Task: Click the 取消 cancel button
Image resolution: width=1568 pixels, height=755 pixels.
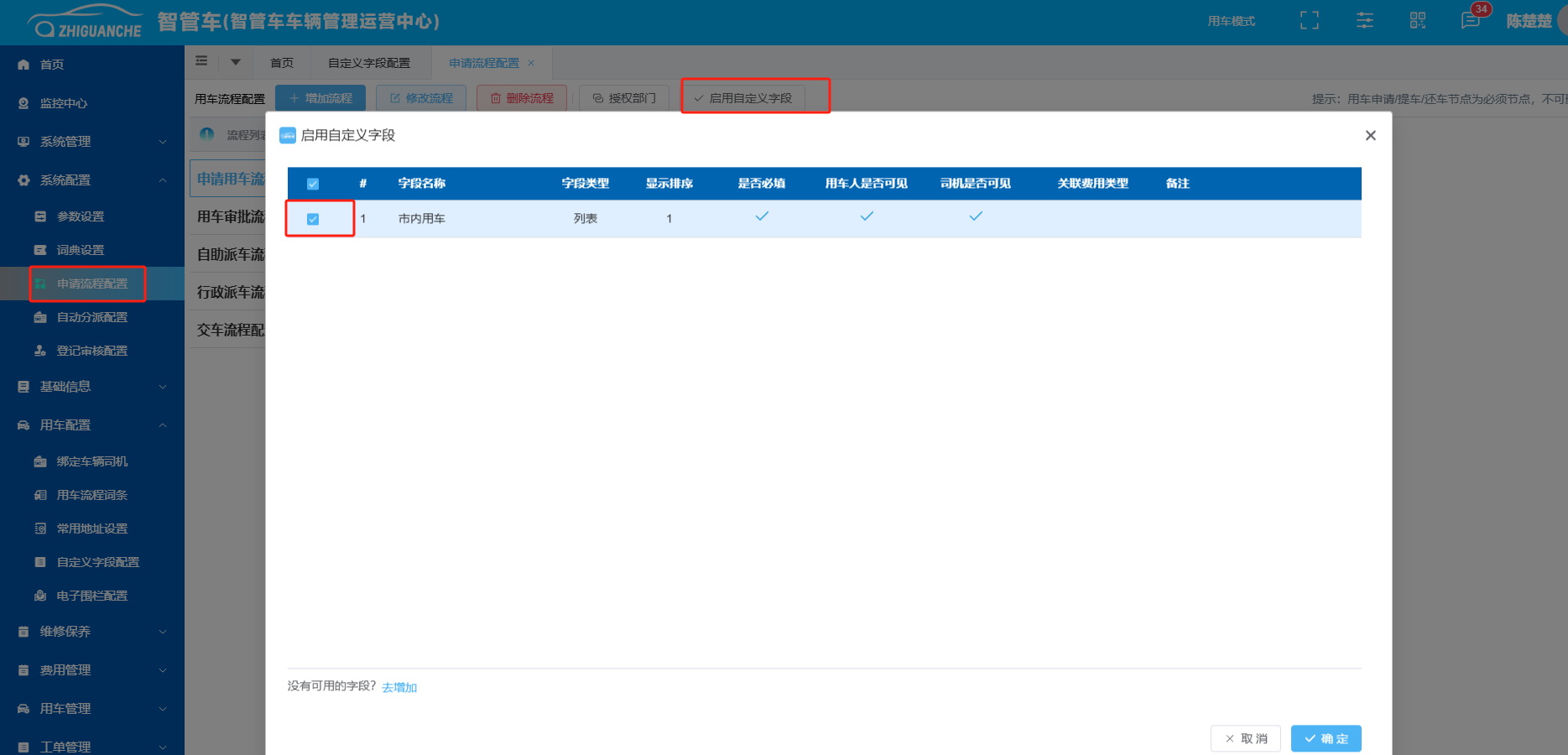Action: tap(1245, 738)
